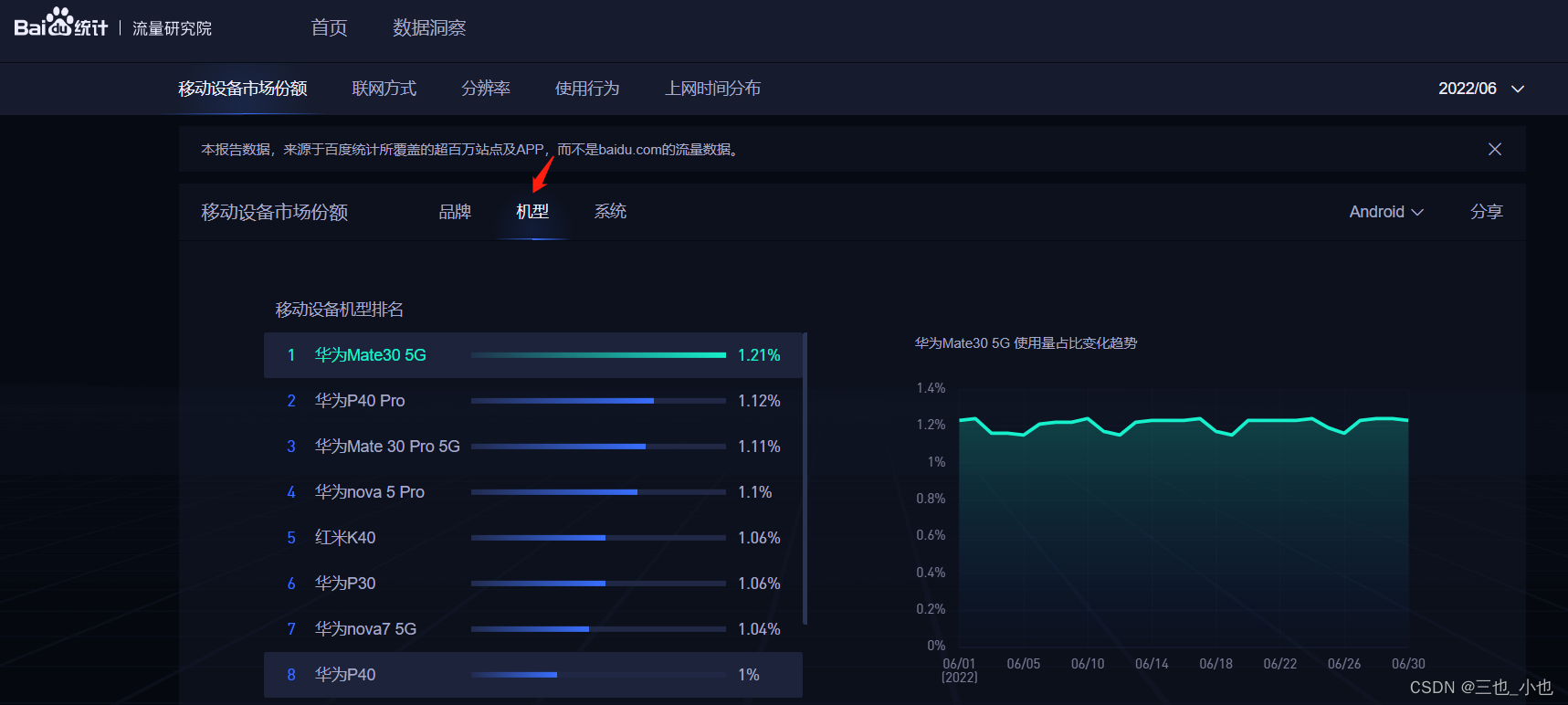Close the report data notice banner

1495,149
